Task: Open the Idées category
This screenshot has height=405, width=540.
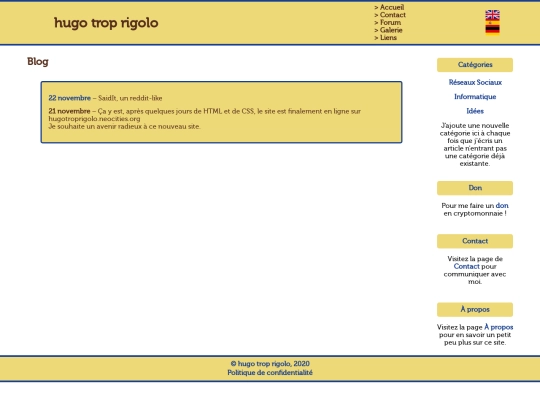Action: point(475,111)
